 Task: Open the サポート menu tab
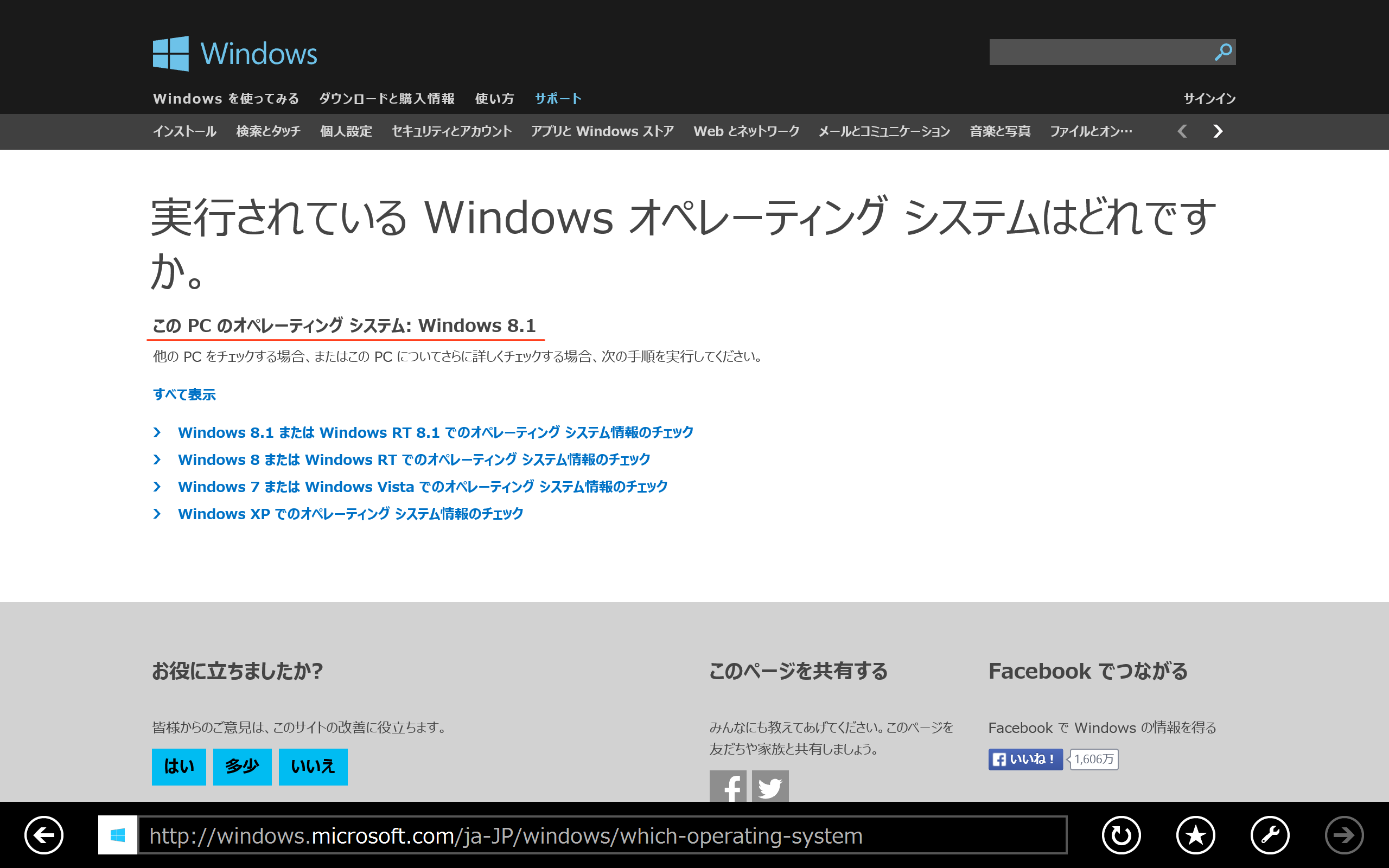coord(558,99)
